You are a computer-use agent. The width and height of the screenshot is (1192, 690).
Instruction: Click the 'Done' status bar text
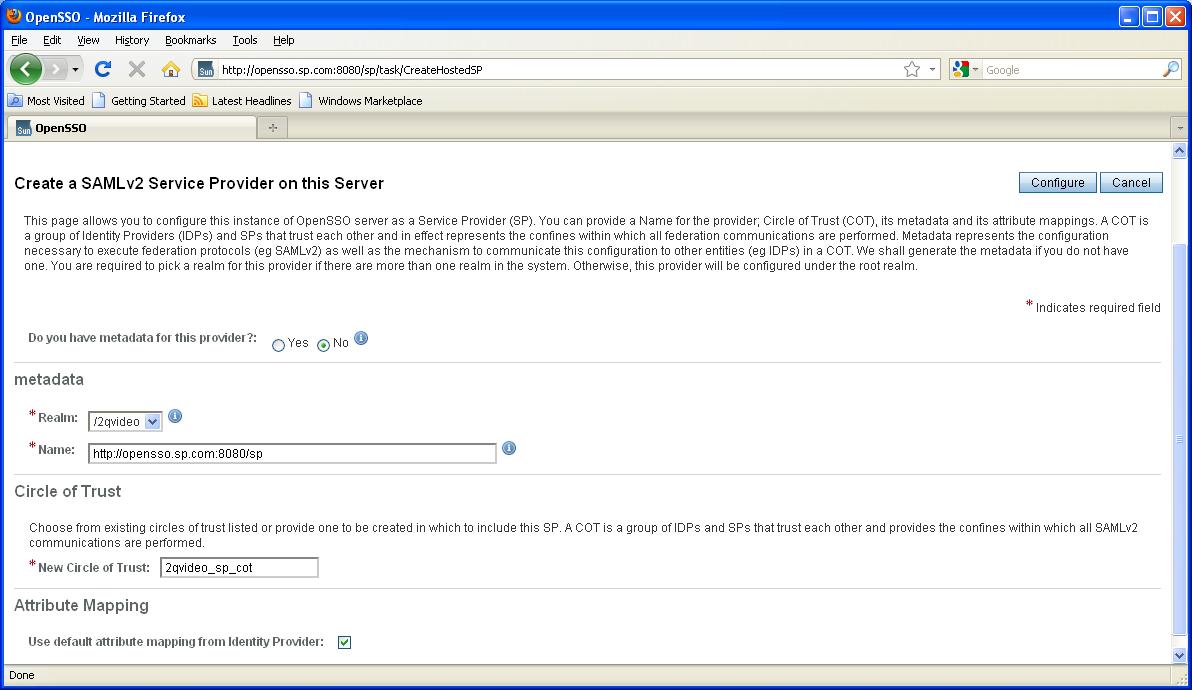[x=21, y=675]
